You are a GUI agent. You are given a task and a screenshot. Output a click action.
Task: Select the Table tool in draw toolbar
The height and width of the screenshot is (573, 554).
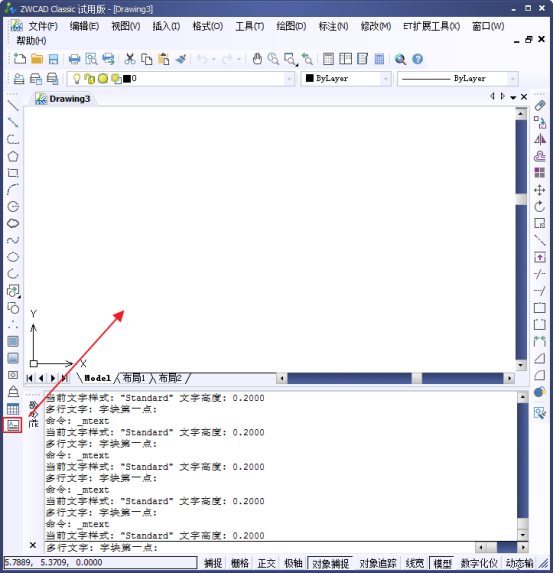click(x=13, y=409)
